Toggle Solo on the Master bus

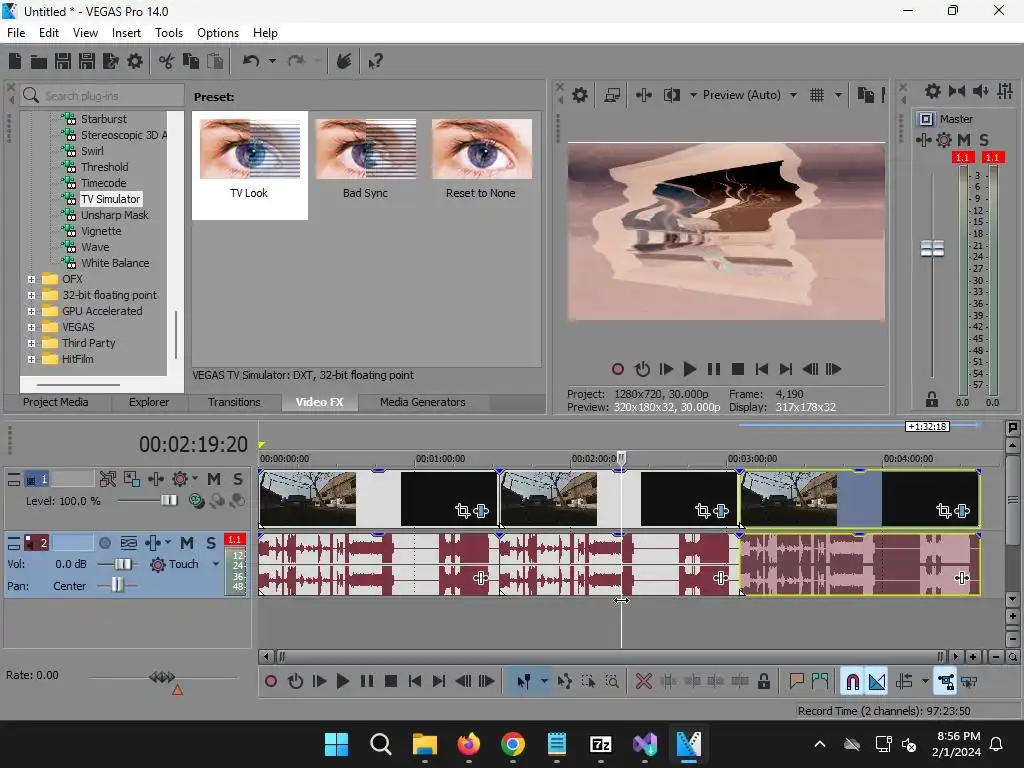[984, 140]
